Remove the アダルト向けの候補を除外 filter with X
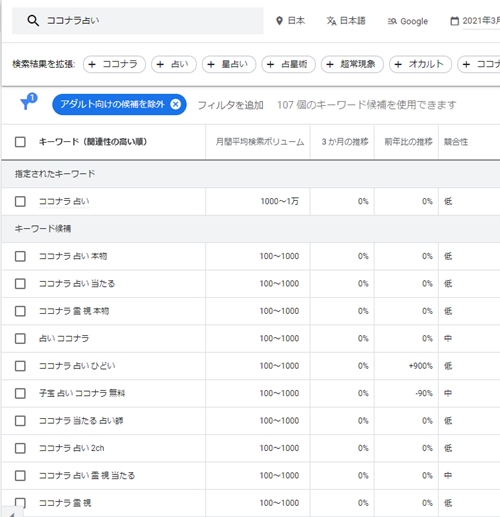This screenshot has width=500, height=517. tap(175, 104)
